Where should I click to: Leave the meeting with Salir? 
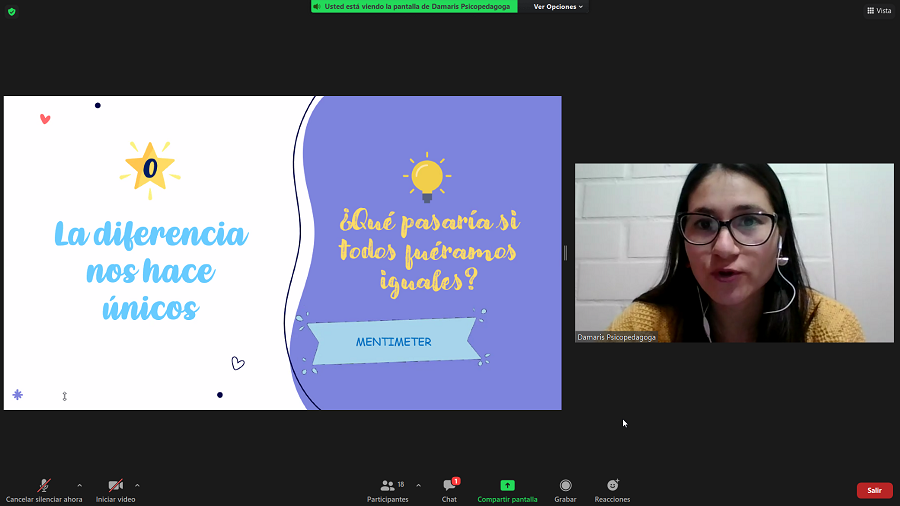(x=875, y=491)
